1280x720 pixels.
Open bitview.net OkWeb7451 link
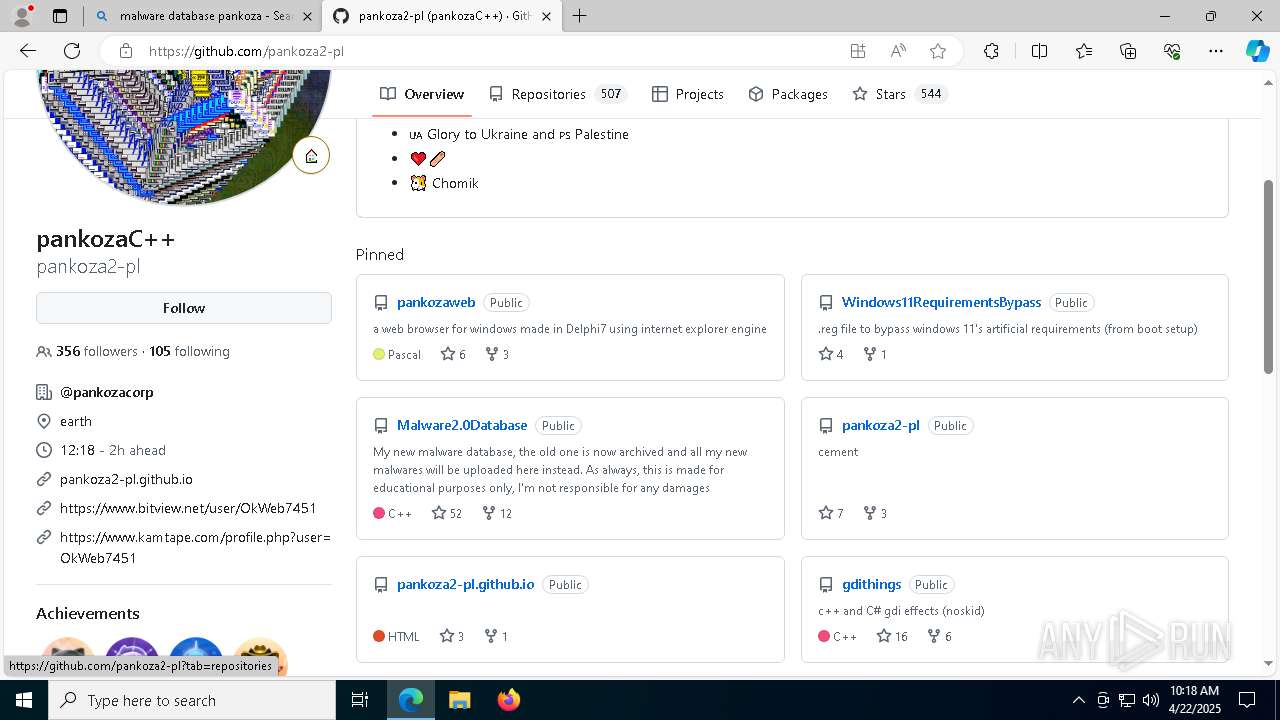pyautogui.click(x=188, y=508)
